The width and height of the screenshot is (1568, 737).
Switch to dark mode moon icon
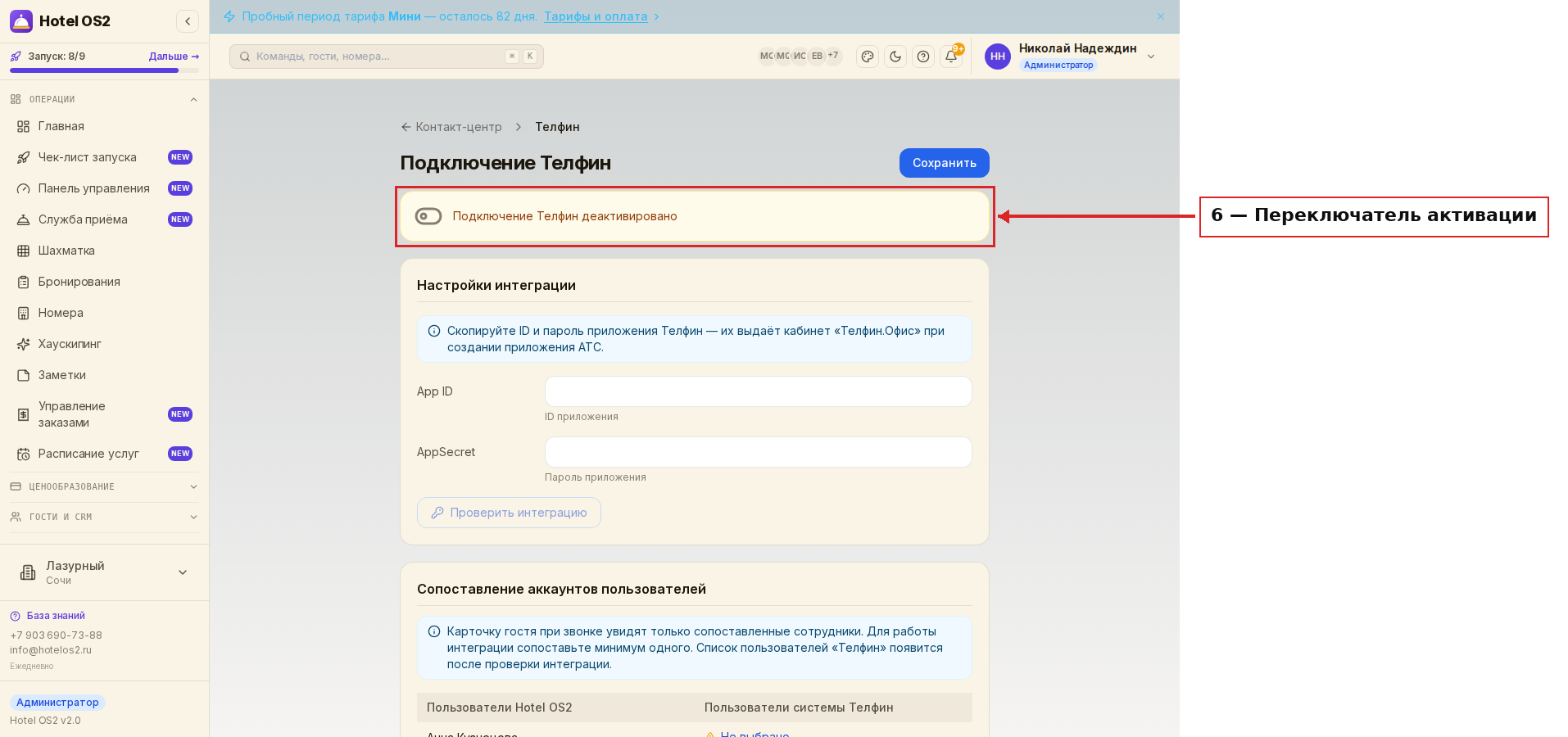pos(895,57)
